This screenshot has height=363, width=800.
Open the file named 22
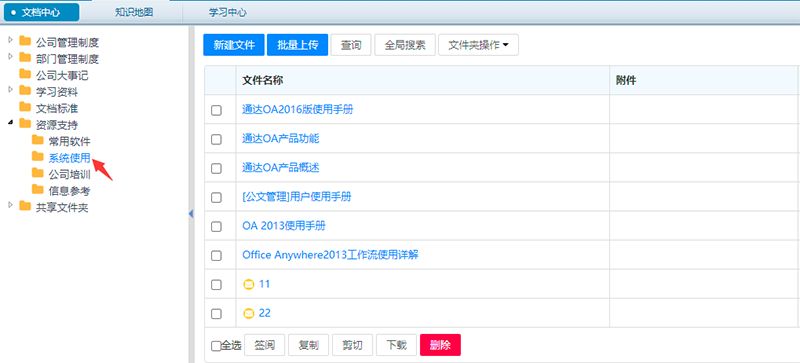point(264,313)
